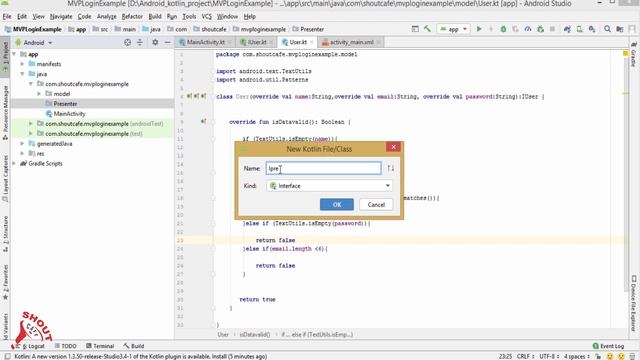Close the User.kt editor tab
The width and height of the screenshot is (640, 360).
tap(311, 42)
